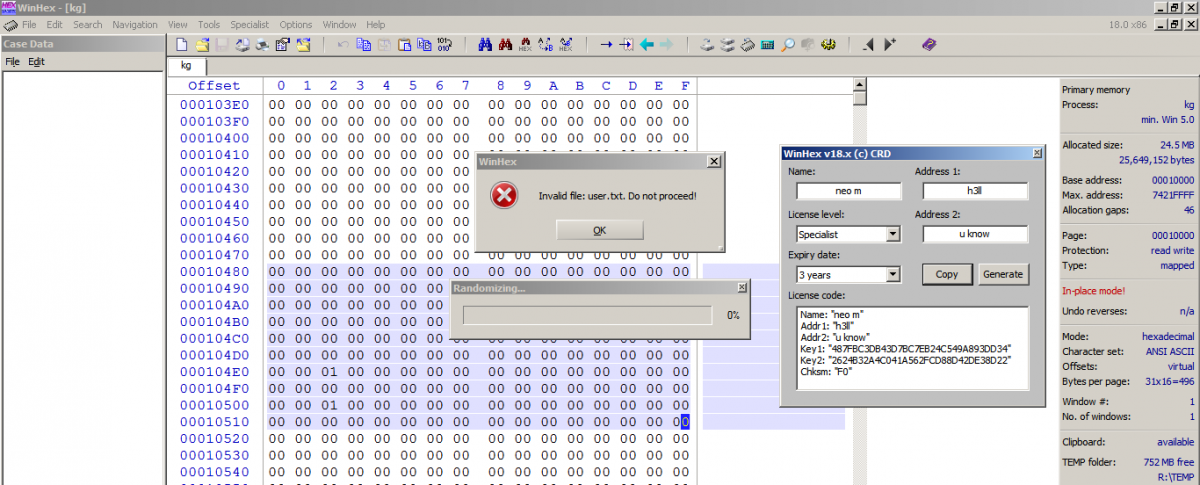This screenshot has height=485, width=1200.
Task: Open the Calculator toolbar icon
Action: [767, 45]
